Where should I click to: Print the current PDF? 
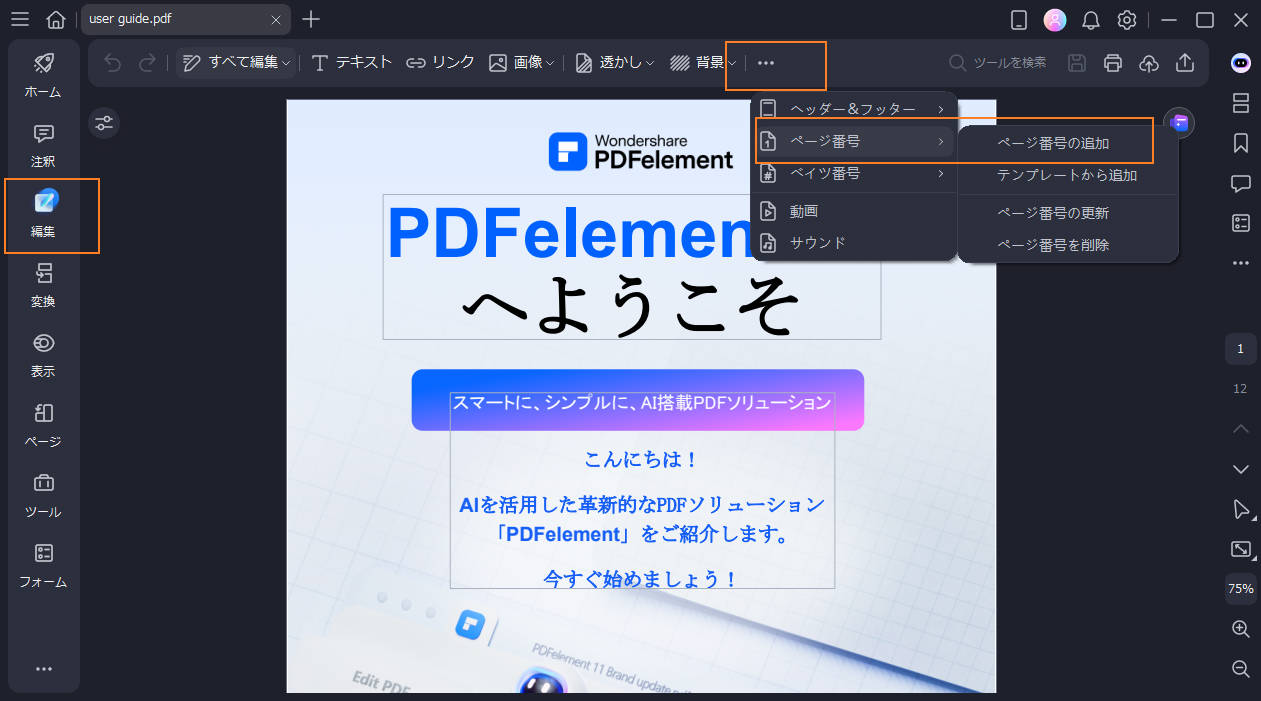pos(1113,62)
